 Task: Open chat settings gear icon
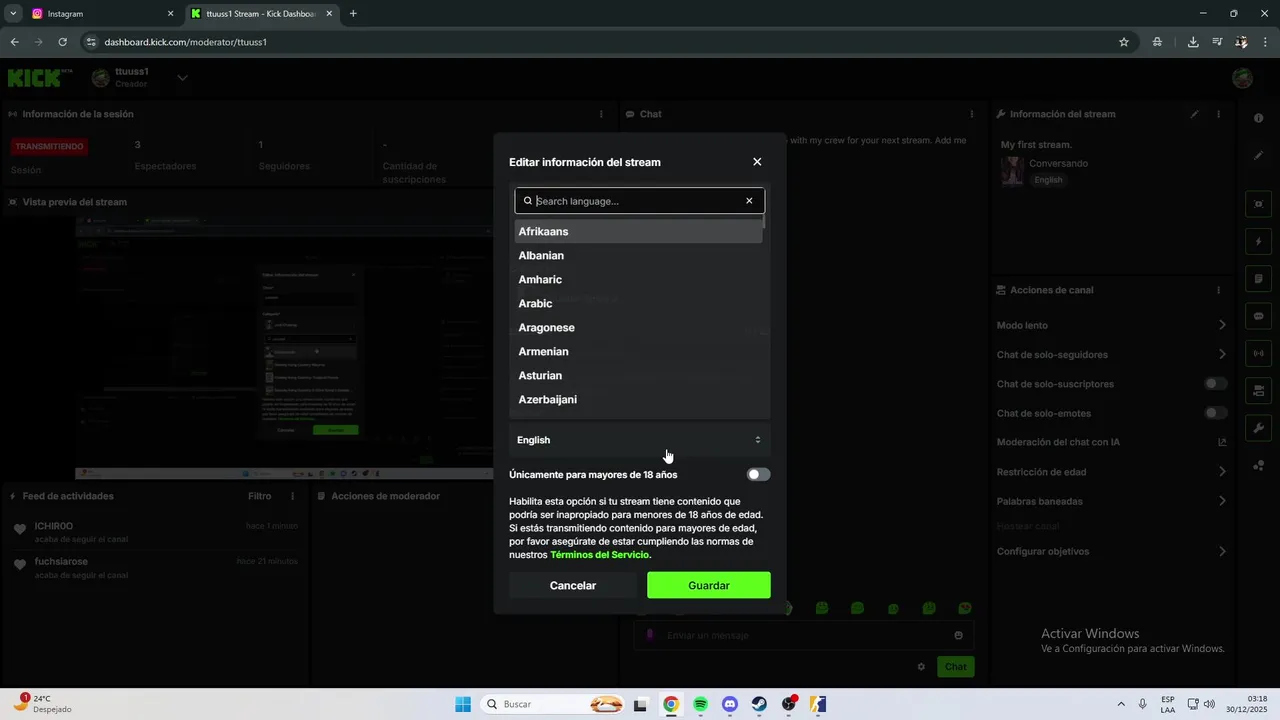[x=921, y=666]
